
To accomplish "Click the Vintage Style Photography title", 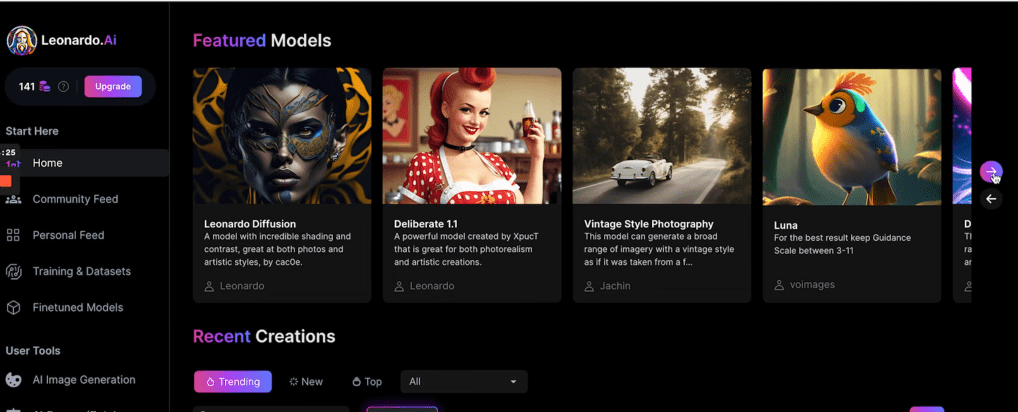I will pyautogui.click(x=649, y=224).
